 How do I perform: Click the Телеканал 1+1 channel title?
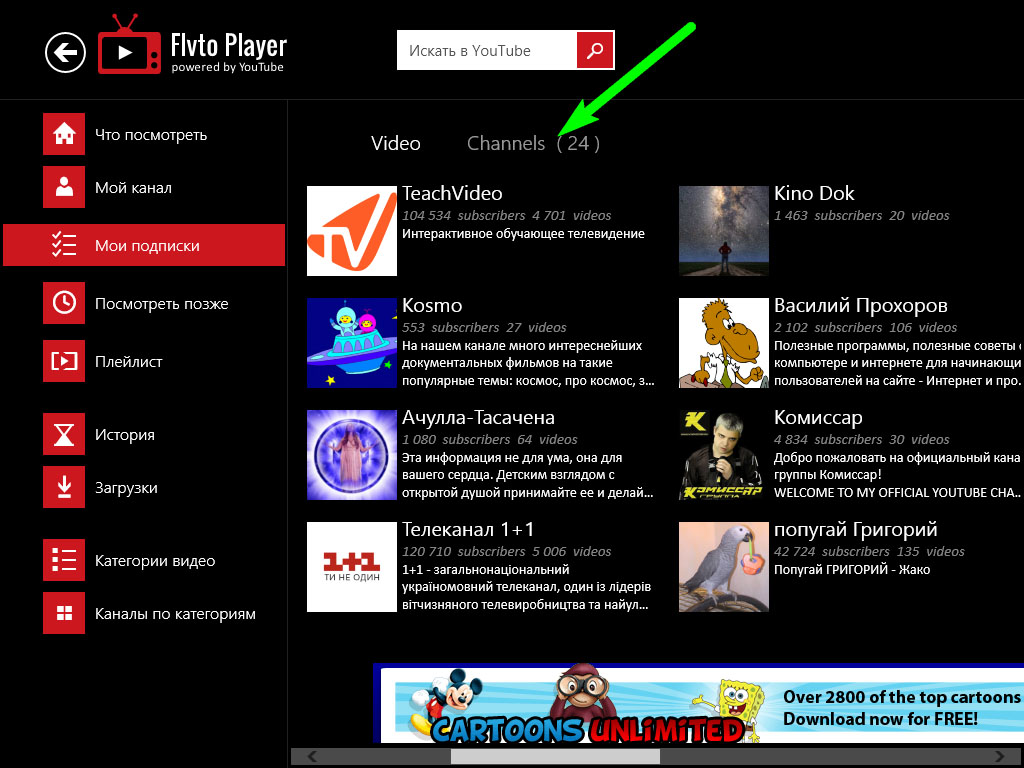coord(468,530)
